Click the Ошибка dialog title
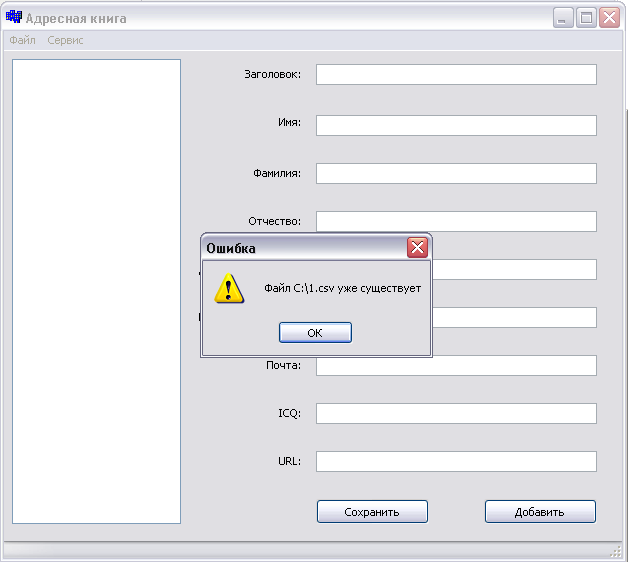 (231, 248)
